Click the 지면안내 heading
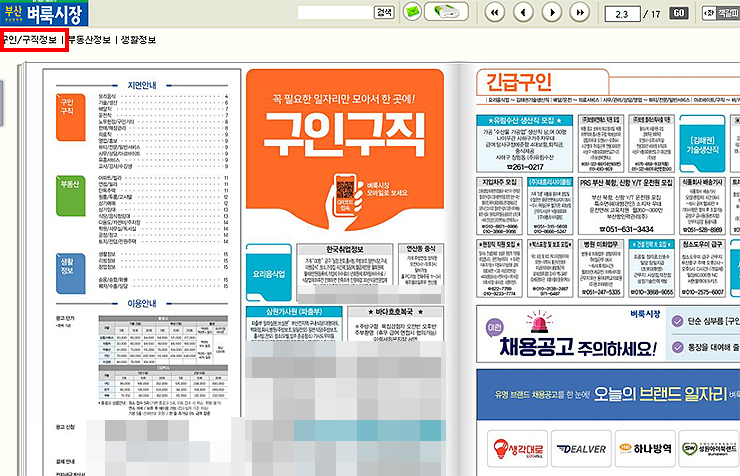Viewport: 740px width, 476px height. (142, 85)
